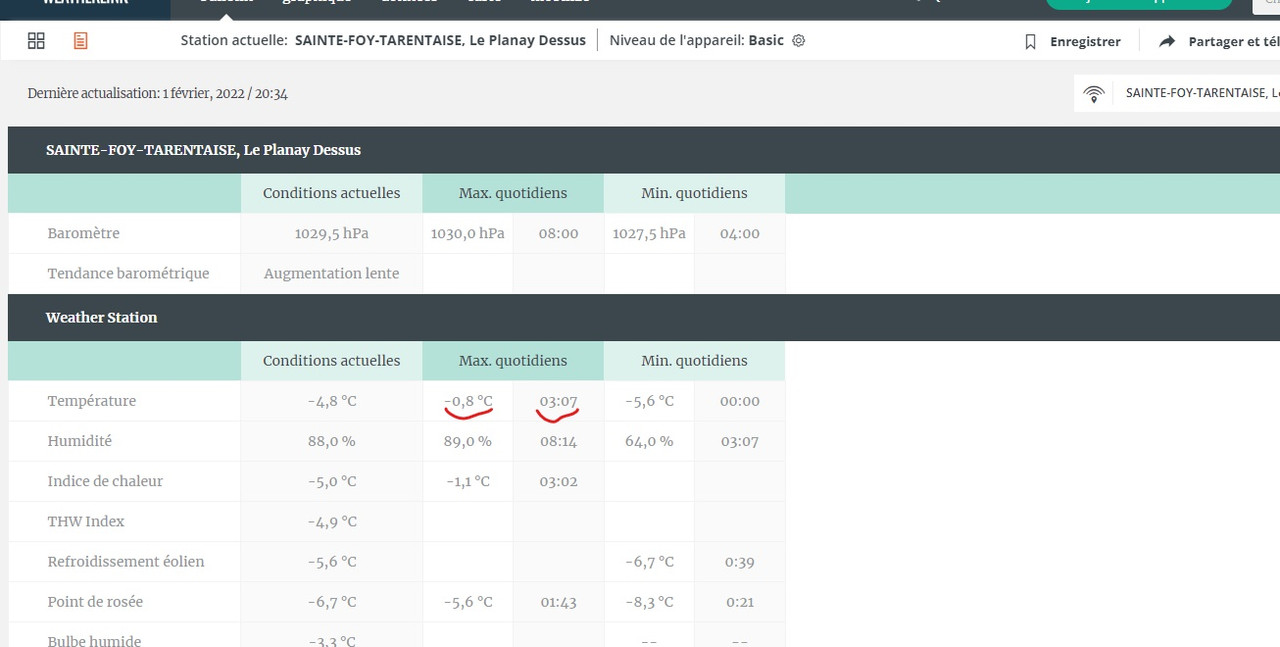Click max temperature value -0,8 °C
This screenshot has height=647, width=1280.
click(468, 401)
